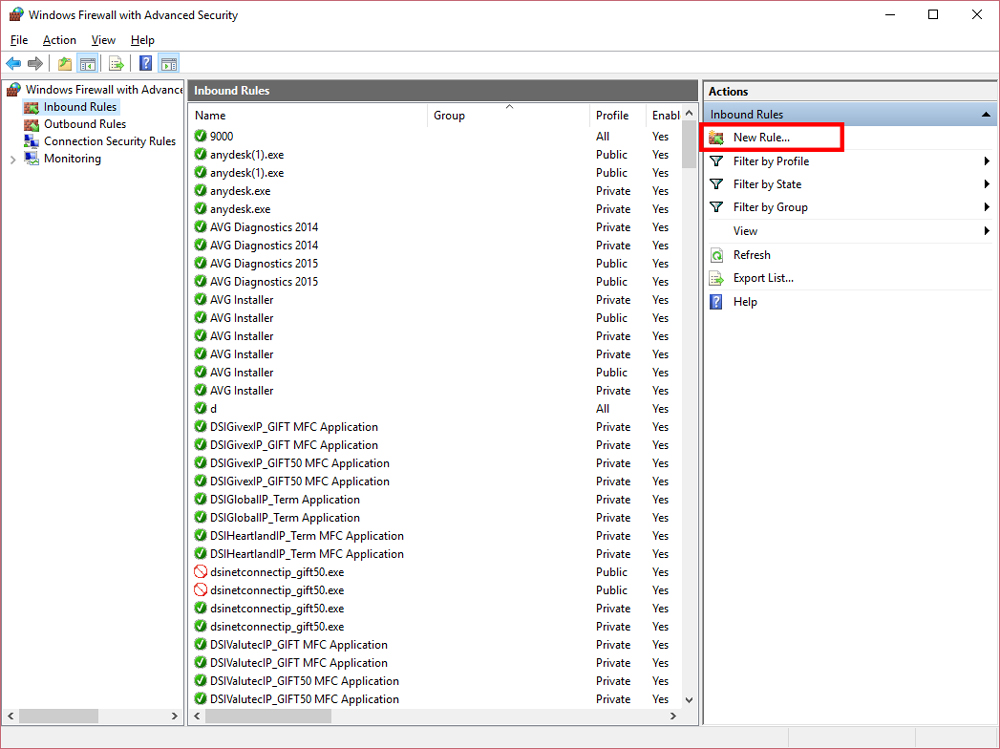The height and width of the screenshot is (749, 1000).
Task: Click the Up one level folder icon
Action: [x=64, y=63]
